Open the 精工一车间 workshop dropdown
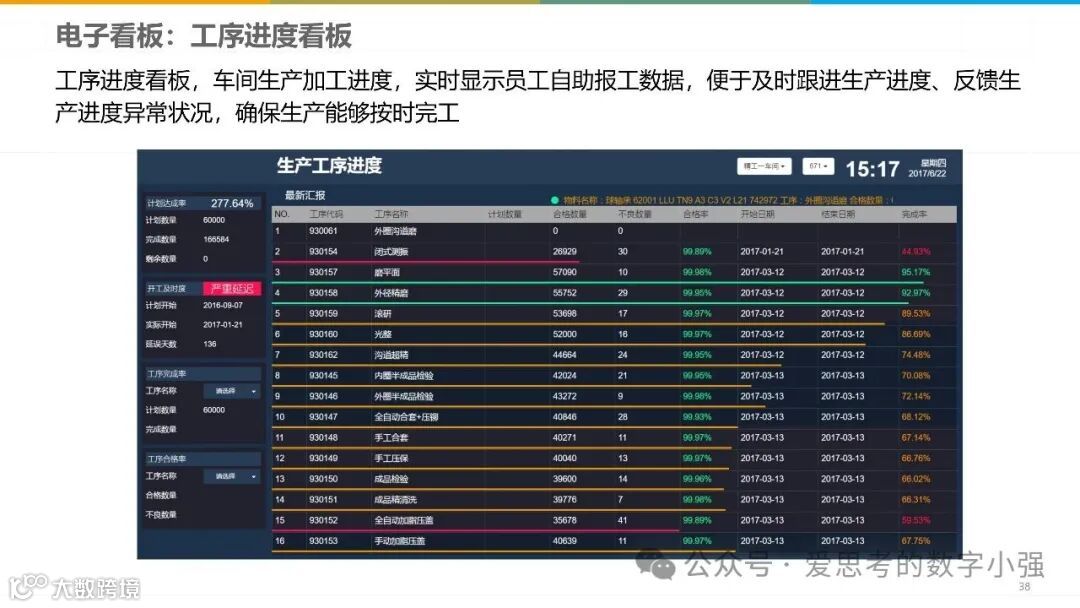 pyautogui.click(x=764, y=167)
